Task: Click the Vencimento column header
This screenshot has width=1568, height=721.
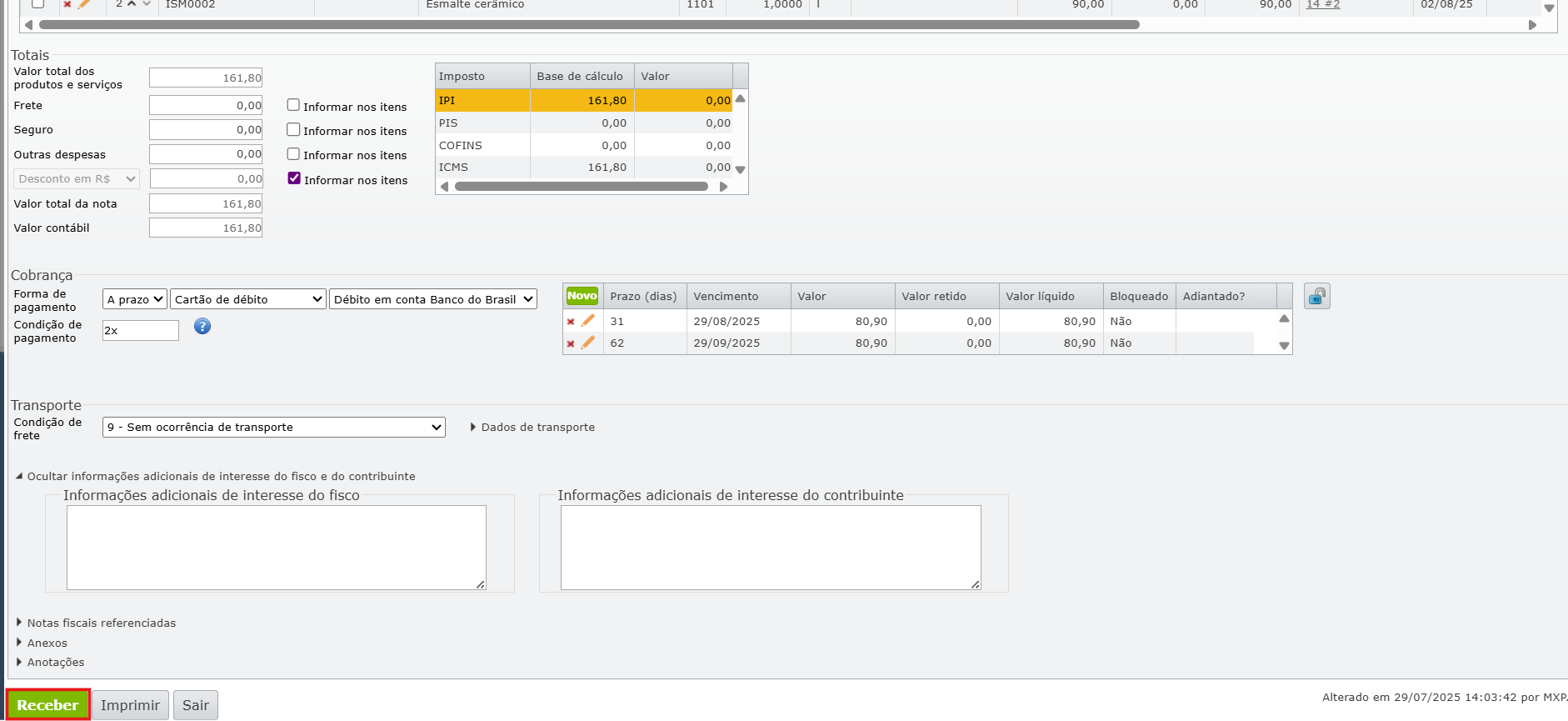Action: (x=738, y=296)
